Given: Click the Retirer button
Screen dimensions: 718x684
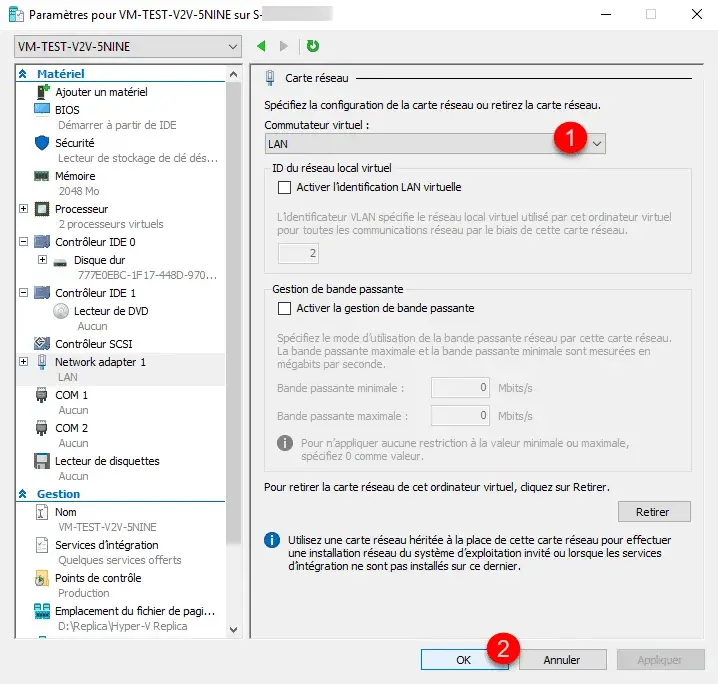Looking at the screenshot, I should (x=652, y=512).
